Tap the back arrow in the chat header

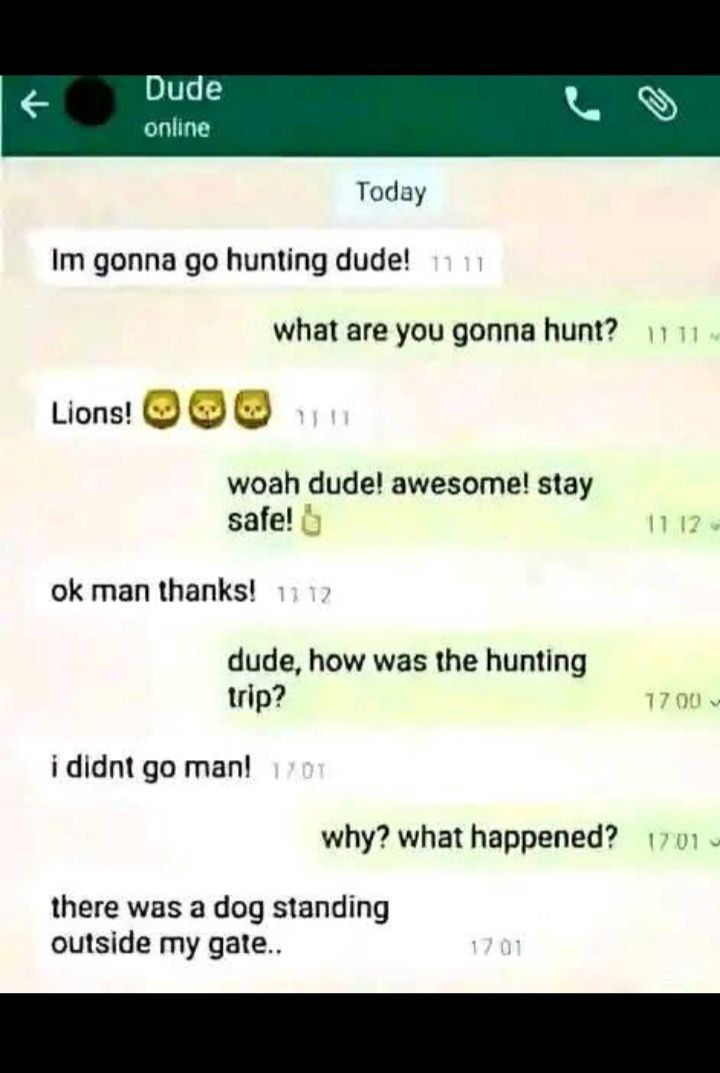coord(34,105)
